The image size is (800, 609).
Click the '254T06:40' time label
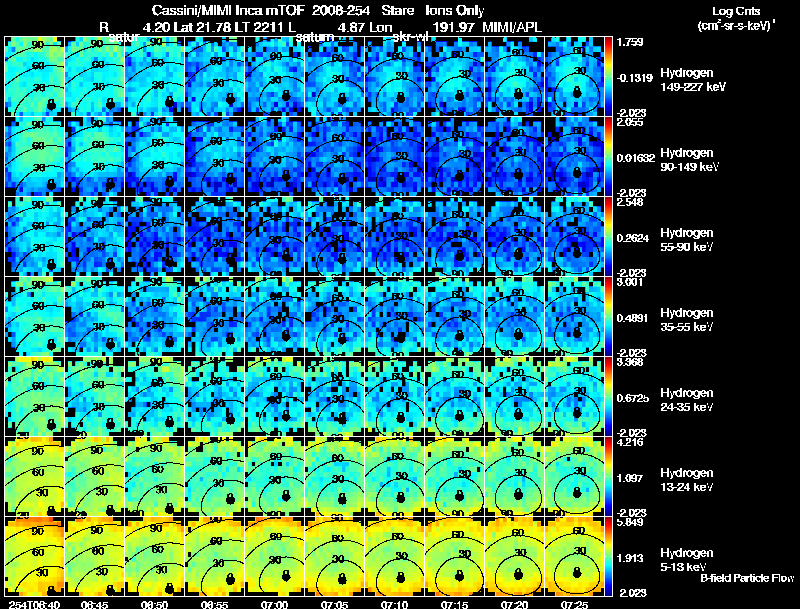tap(34, 604)
